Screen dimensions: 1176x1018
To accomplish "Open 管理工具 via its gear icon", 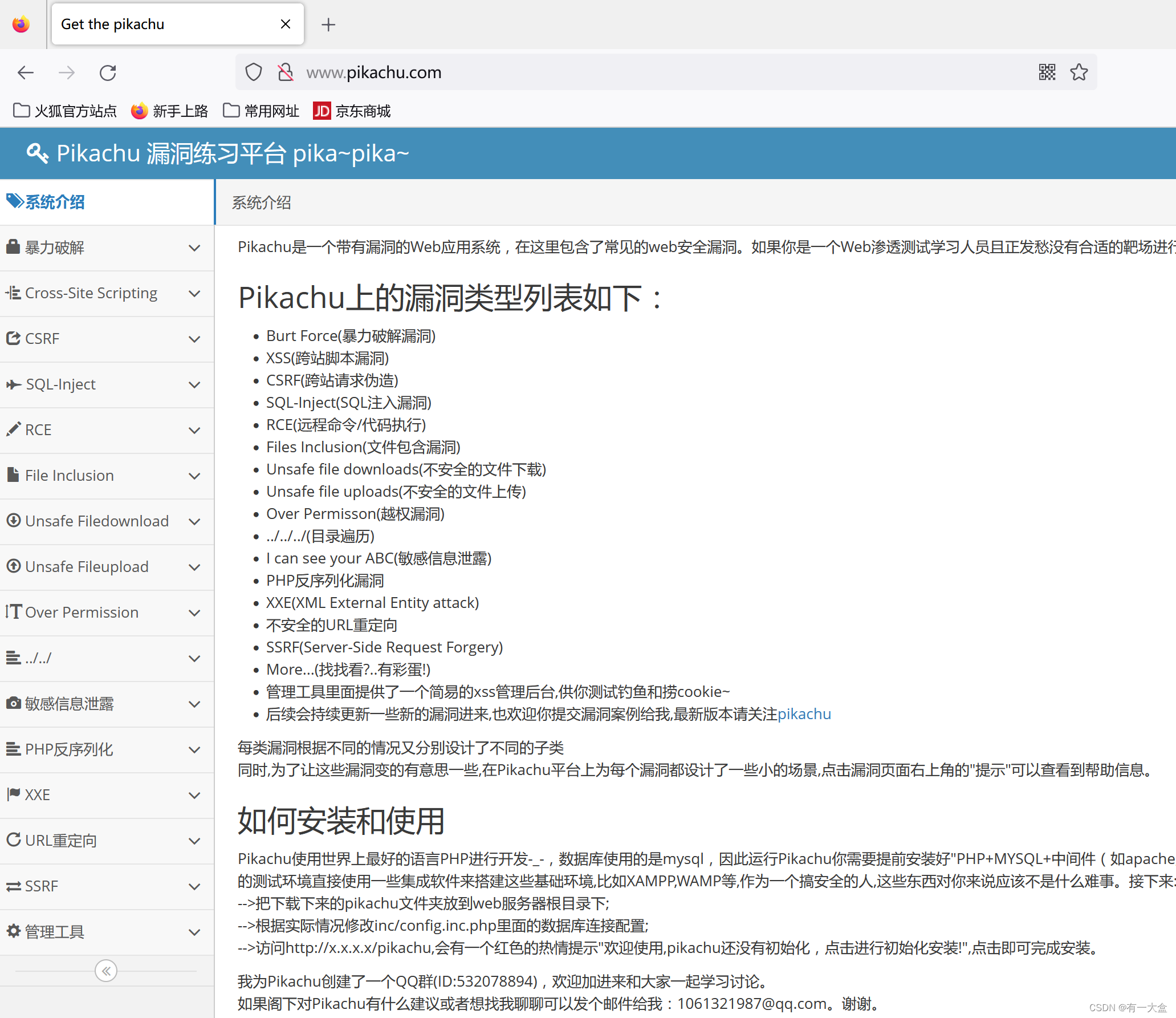I will tap(14, 931).
